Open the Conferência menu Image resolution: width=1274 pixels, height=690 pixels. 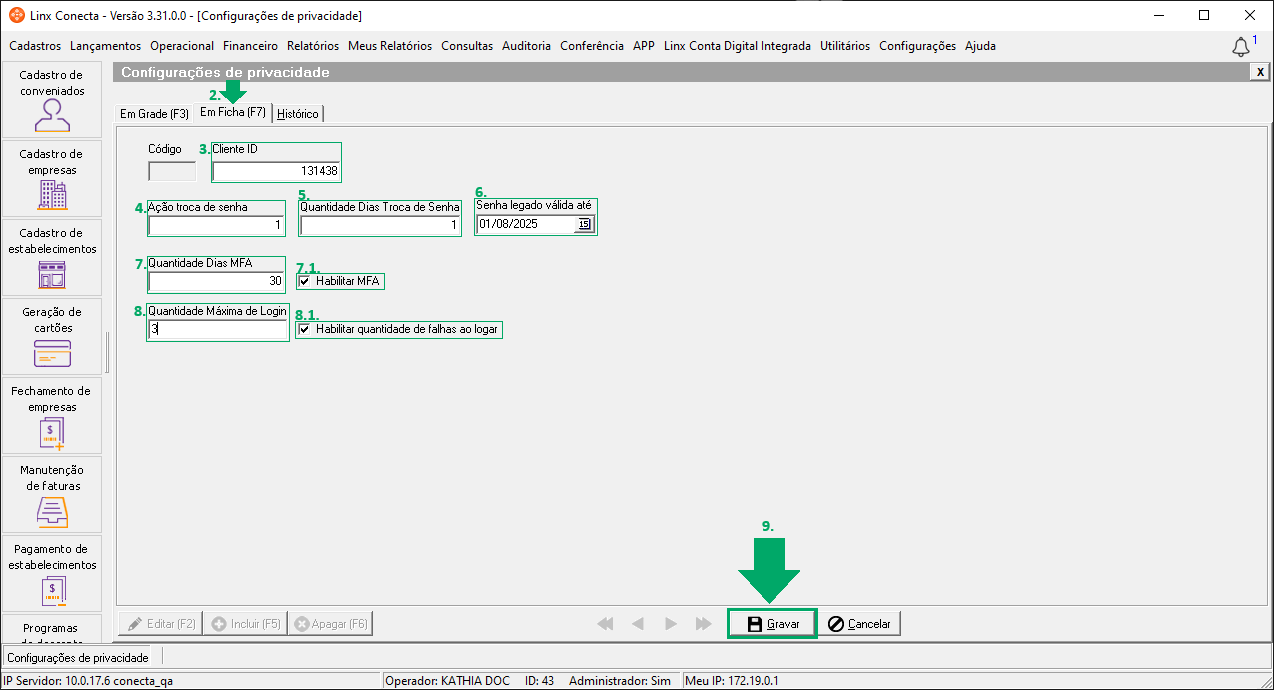tap(592, 46)
